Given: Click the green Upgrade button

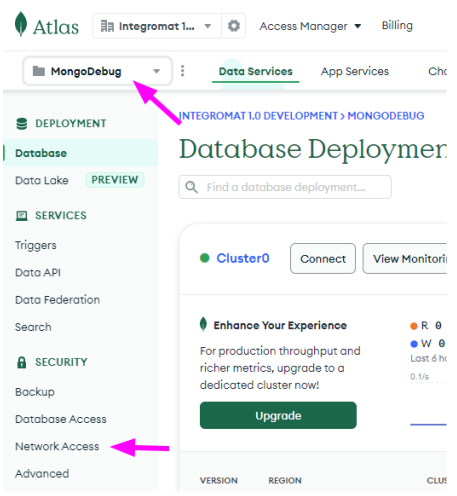Looking at the screenshot, I should (278, 415).
